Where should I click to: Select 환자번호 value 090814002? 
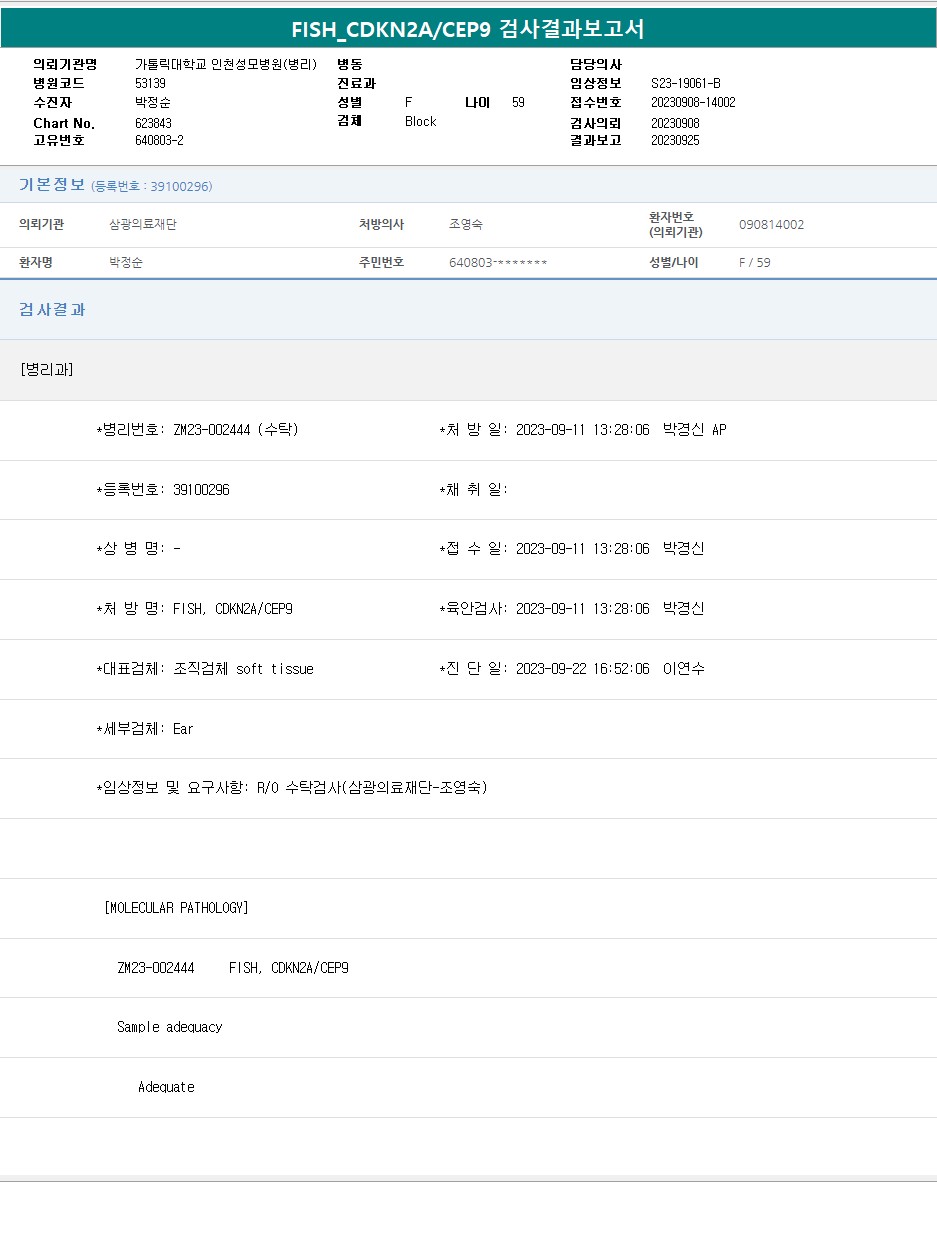[771, 225]
